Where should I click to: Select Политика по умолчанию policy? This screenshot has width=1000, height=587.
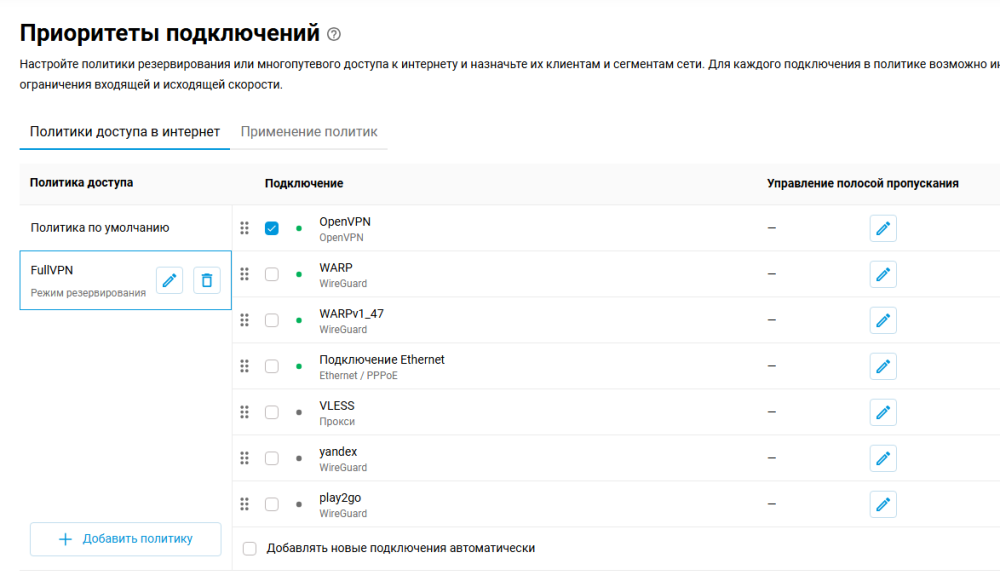coord(125,228)
